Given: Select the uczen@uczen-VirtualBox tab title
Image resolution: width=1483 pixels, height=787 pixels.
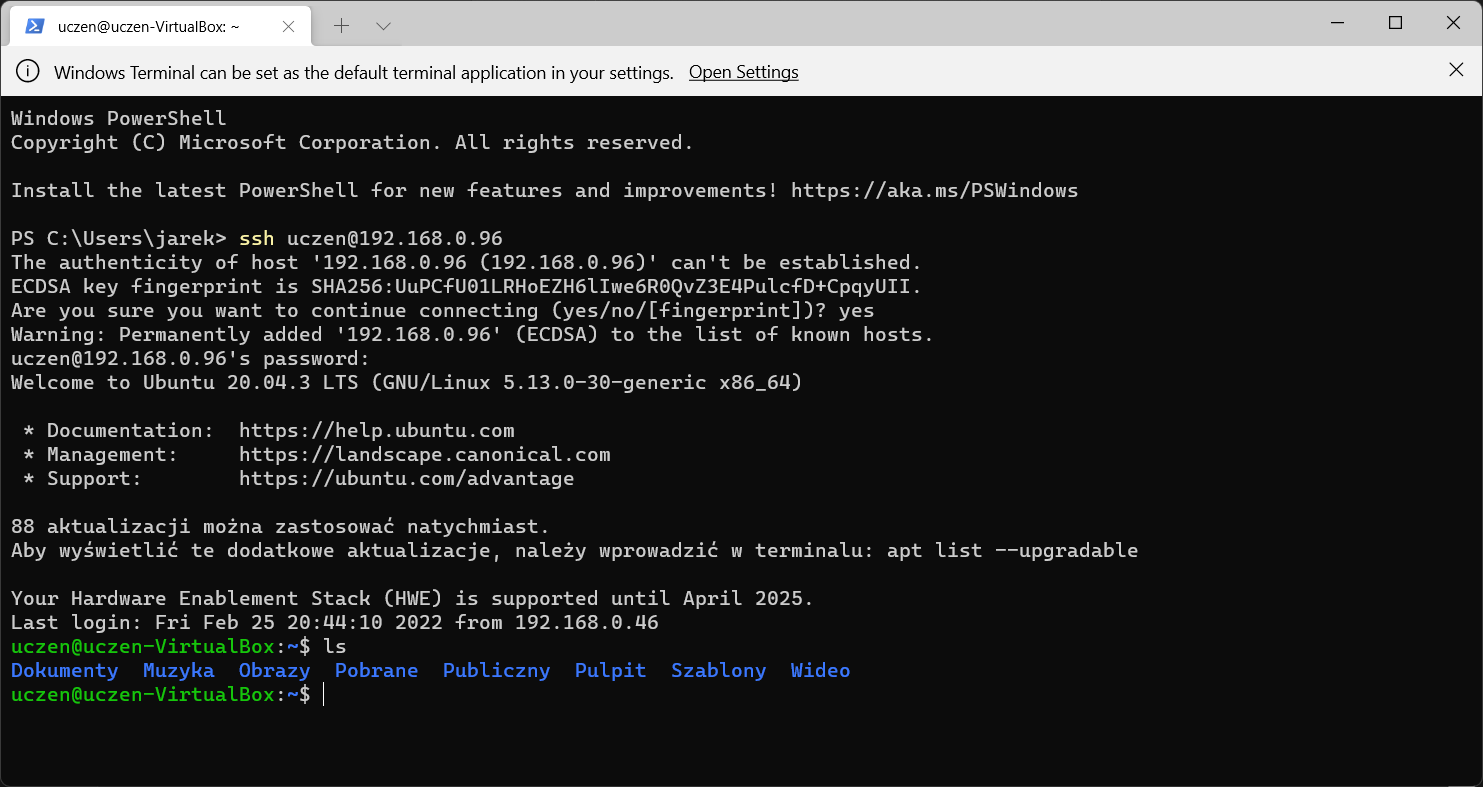Looking at the screenshot, I should point(147,27).
